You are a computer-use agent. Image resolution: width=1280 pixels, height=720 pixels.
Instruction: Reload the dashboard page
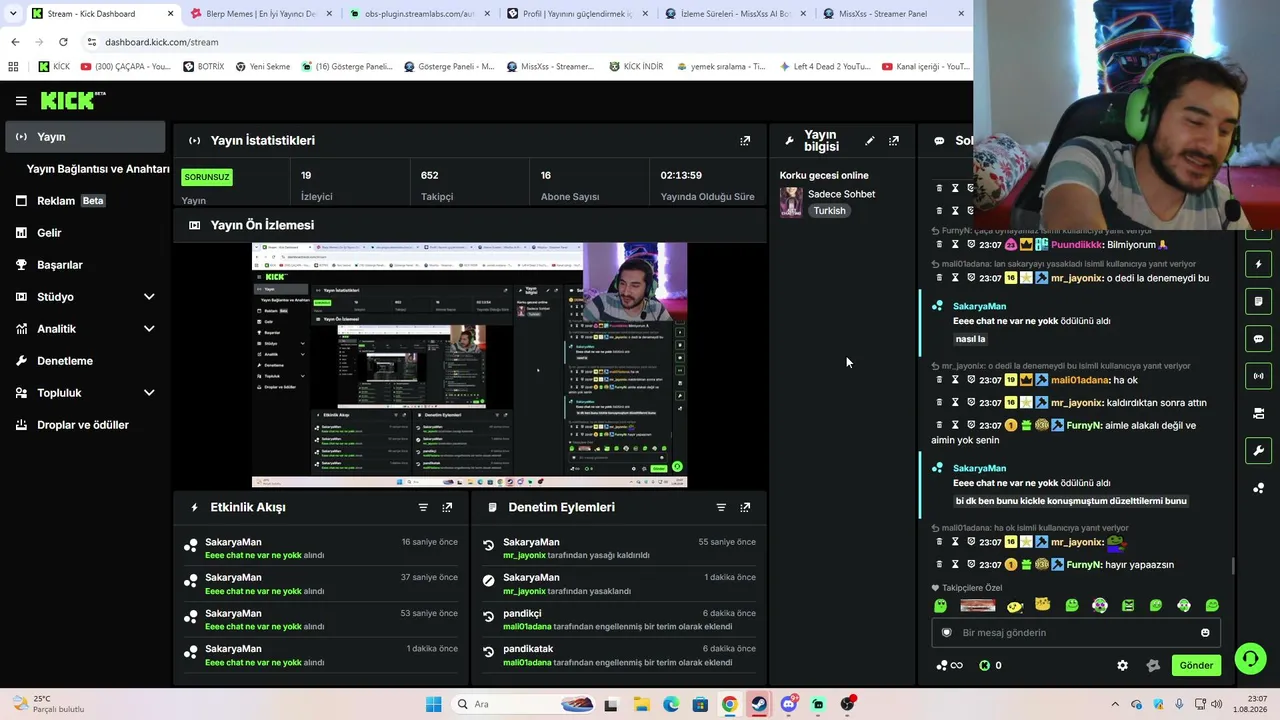[63, 42]
